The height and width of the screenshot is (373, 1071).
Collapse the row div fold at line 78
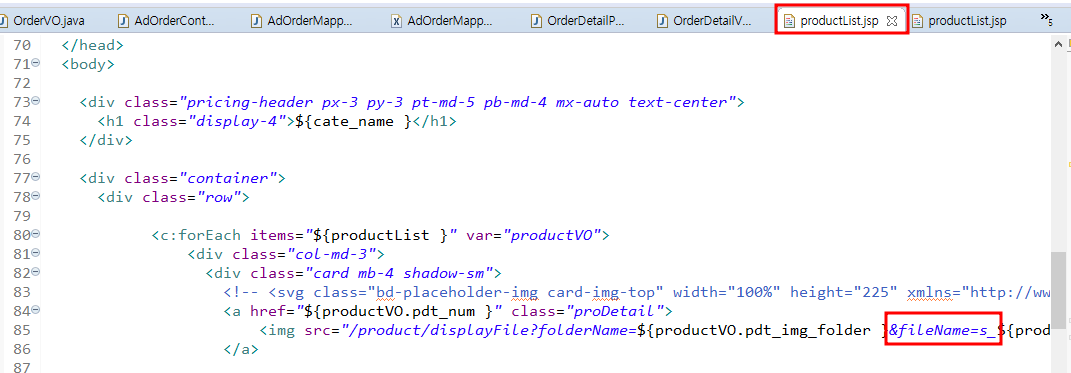(36, 196)
